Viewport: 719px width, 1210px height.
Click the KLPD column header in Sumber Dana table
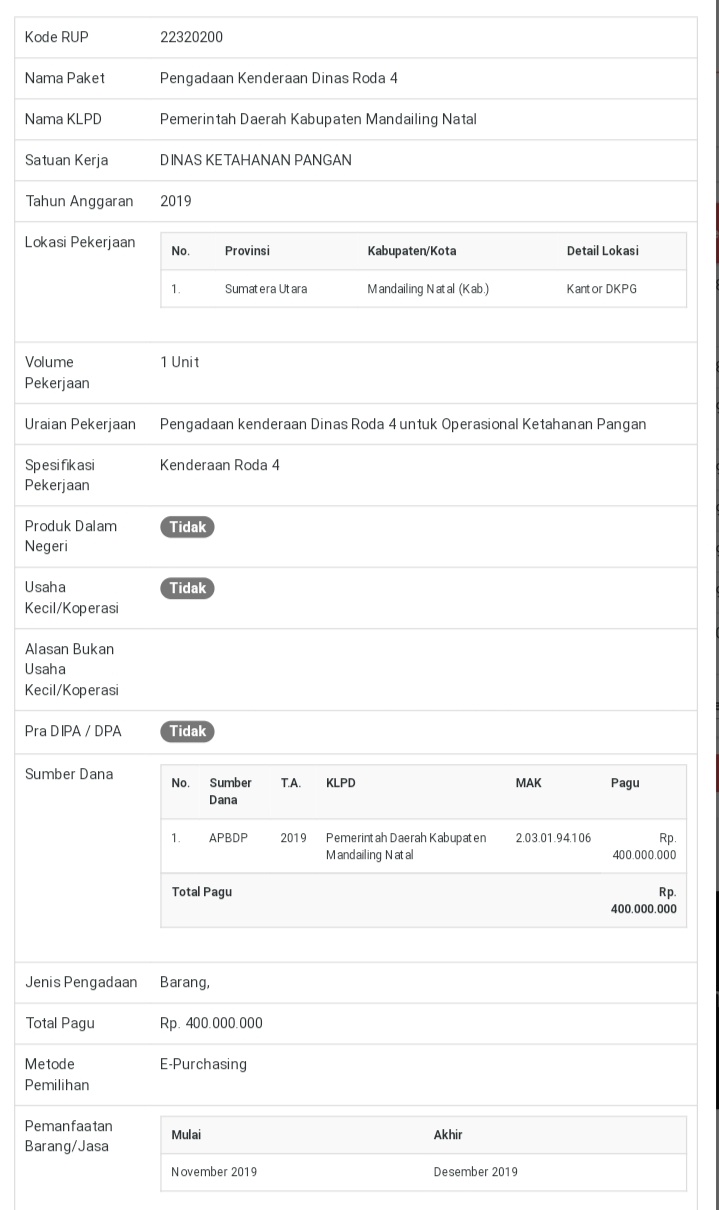340,783
